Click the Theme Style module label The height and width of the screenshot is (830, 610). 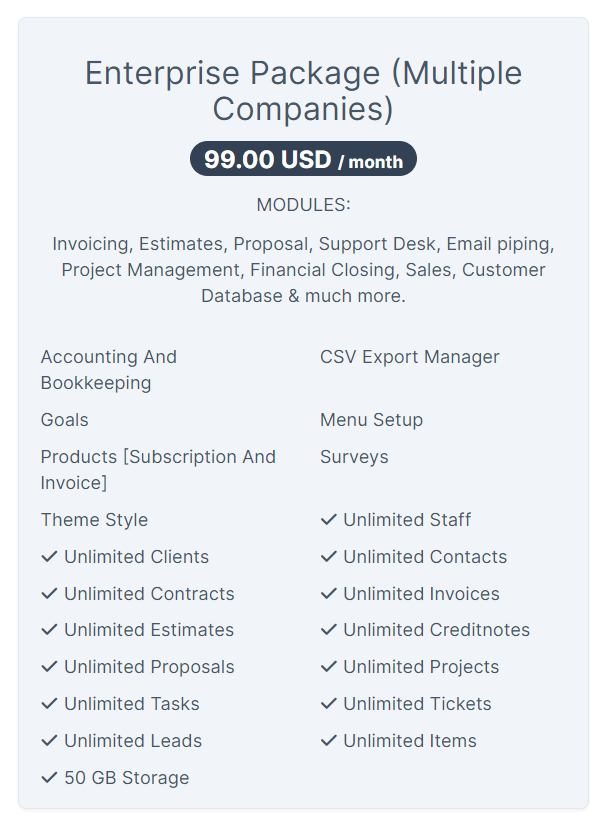click(94, 520)
